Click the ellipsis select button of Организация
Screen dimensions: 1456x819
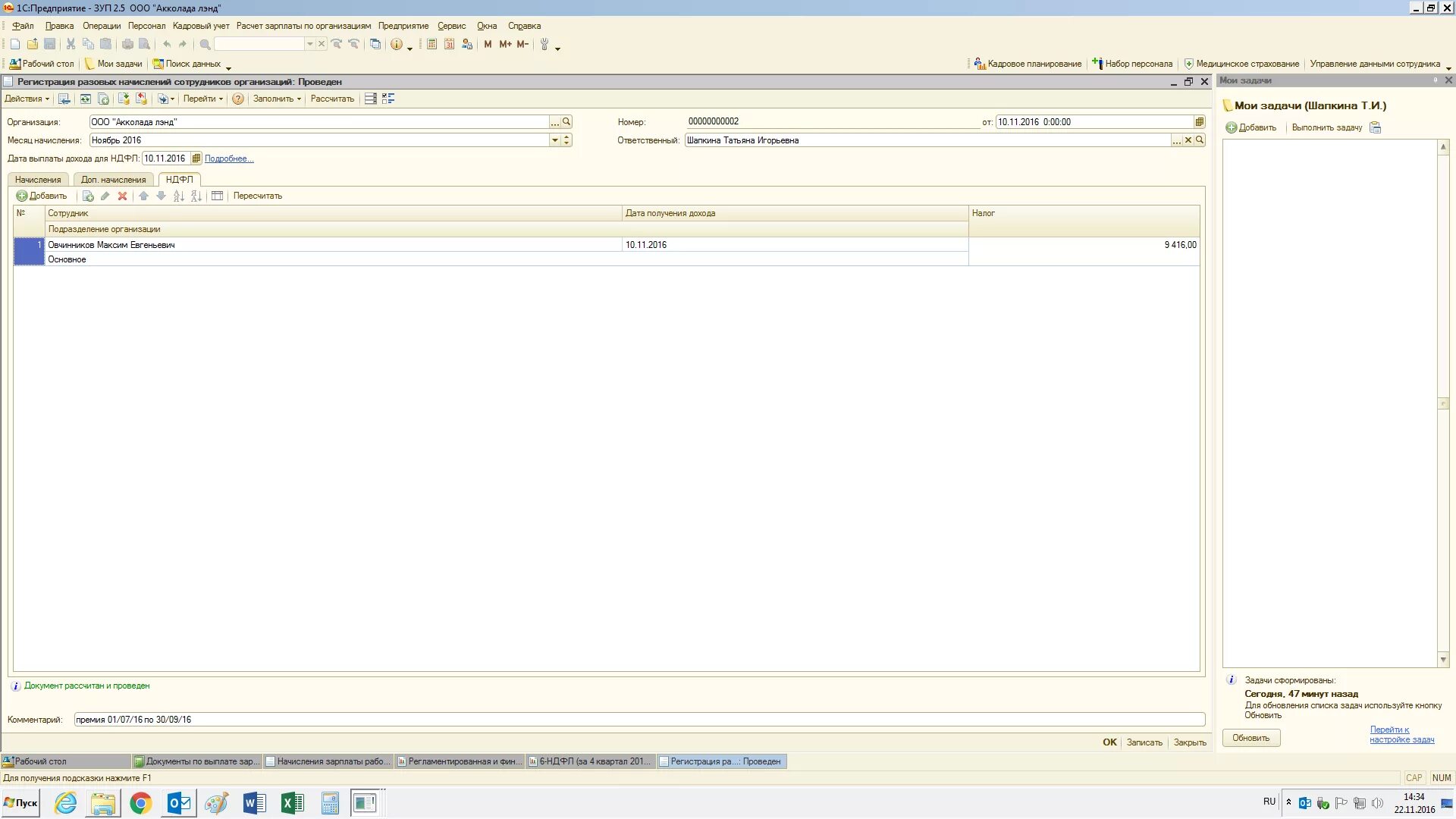[x=555, y=121]
